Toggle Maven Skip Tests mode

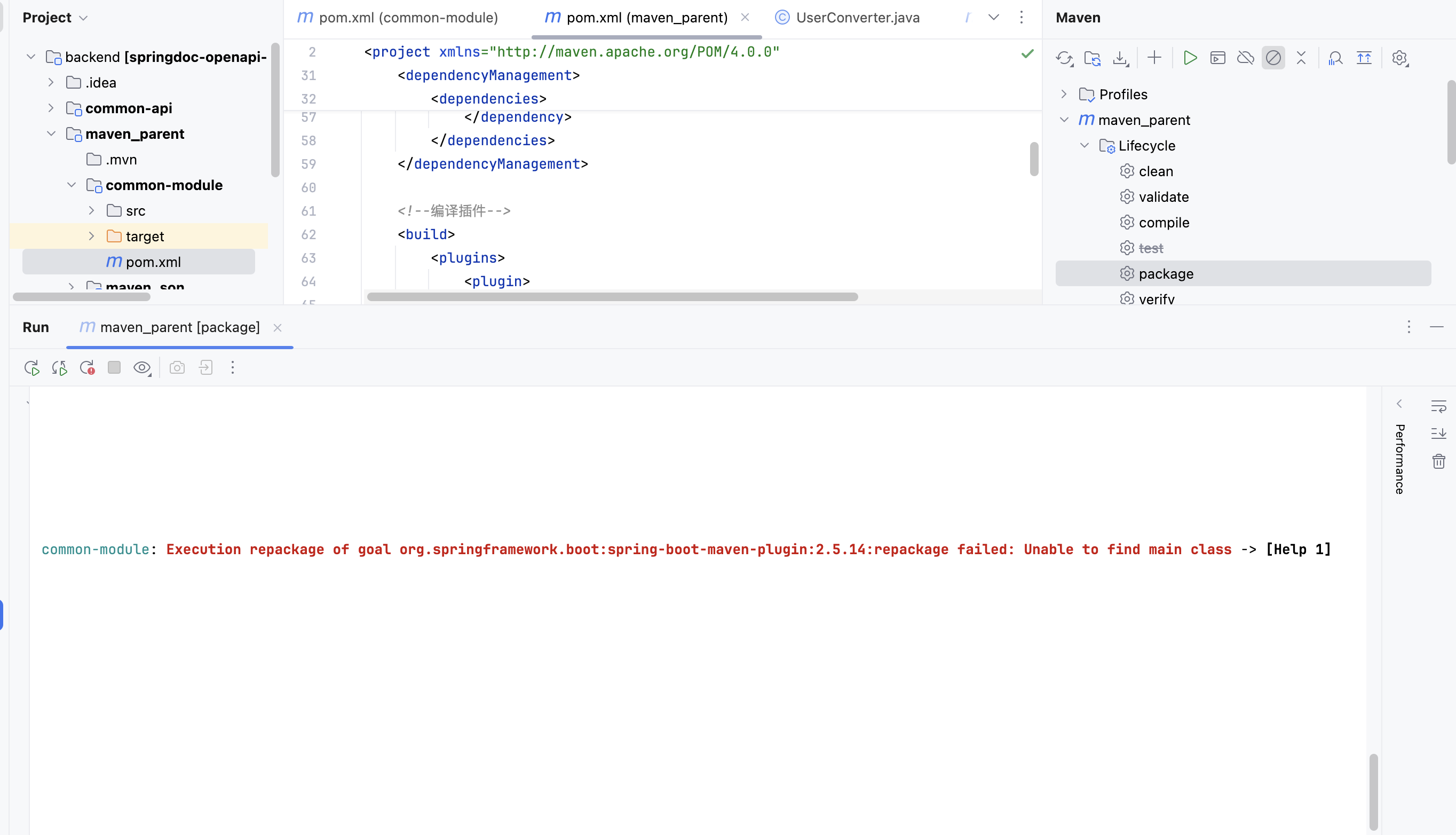pos(1273,58)
